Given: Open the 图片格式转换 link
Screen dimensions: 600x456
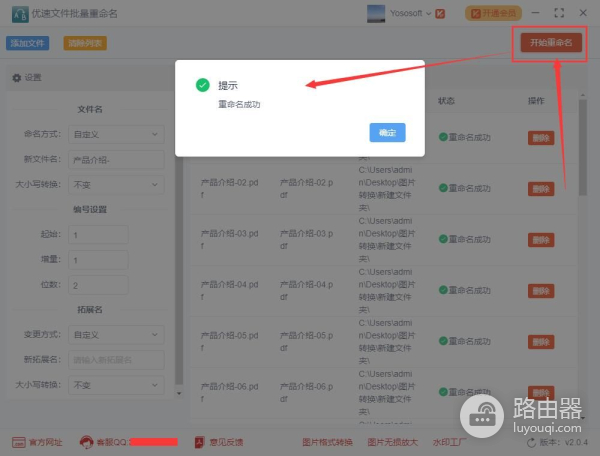Looking at the screenshot, I should (x=327, y=443).
